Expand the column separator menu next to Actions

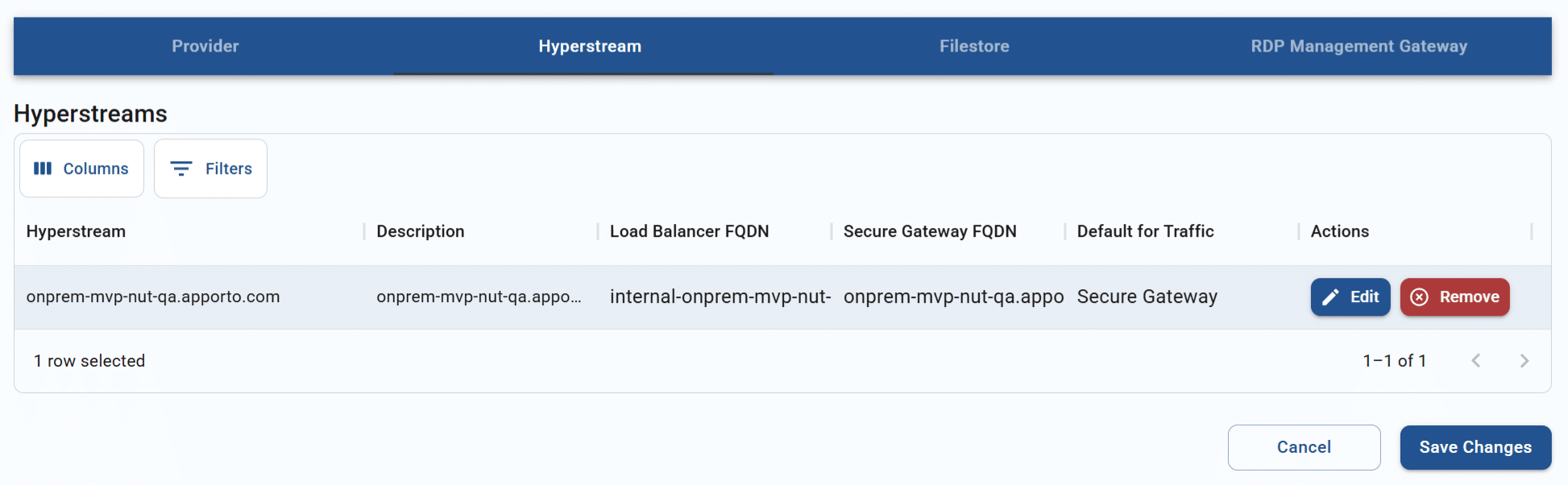point(1530,231)
